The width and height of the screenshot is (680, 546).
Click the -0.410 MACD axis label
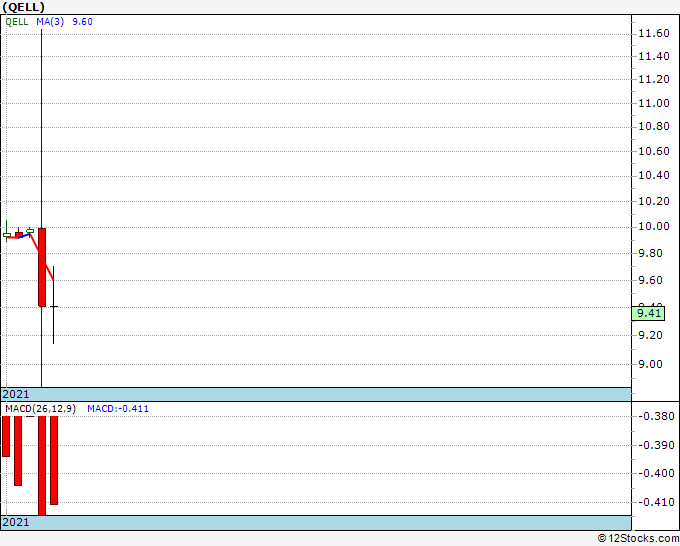click(x=656, y=503)
